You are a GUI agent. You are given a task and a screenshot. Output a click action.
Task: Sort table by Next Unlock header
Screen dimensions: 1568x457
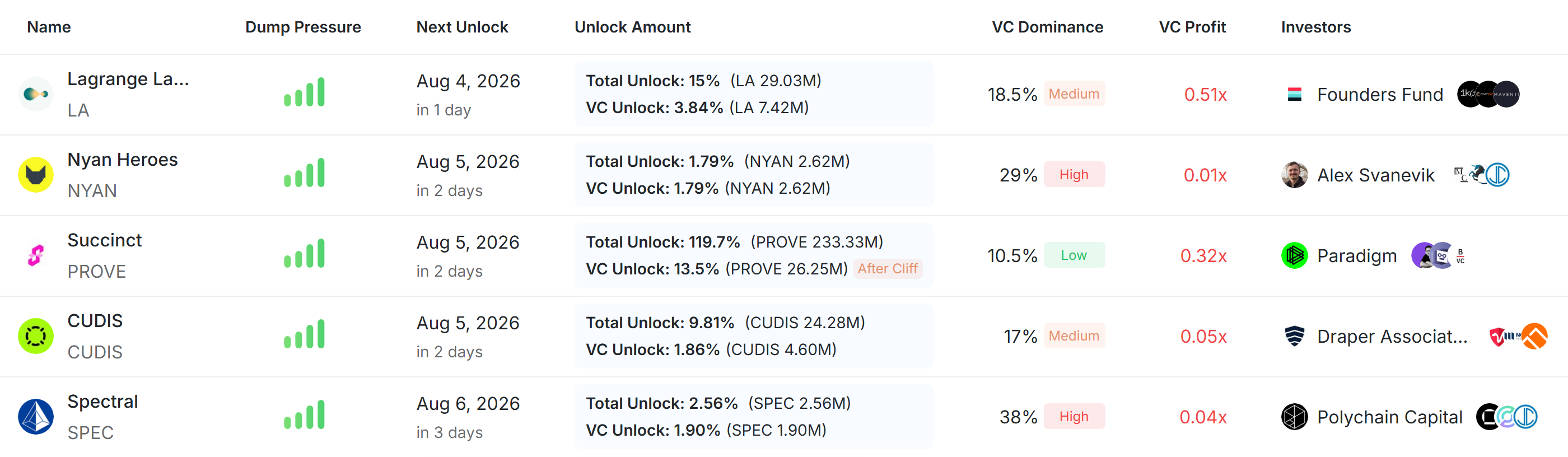(462, 27)
